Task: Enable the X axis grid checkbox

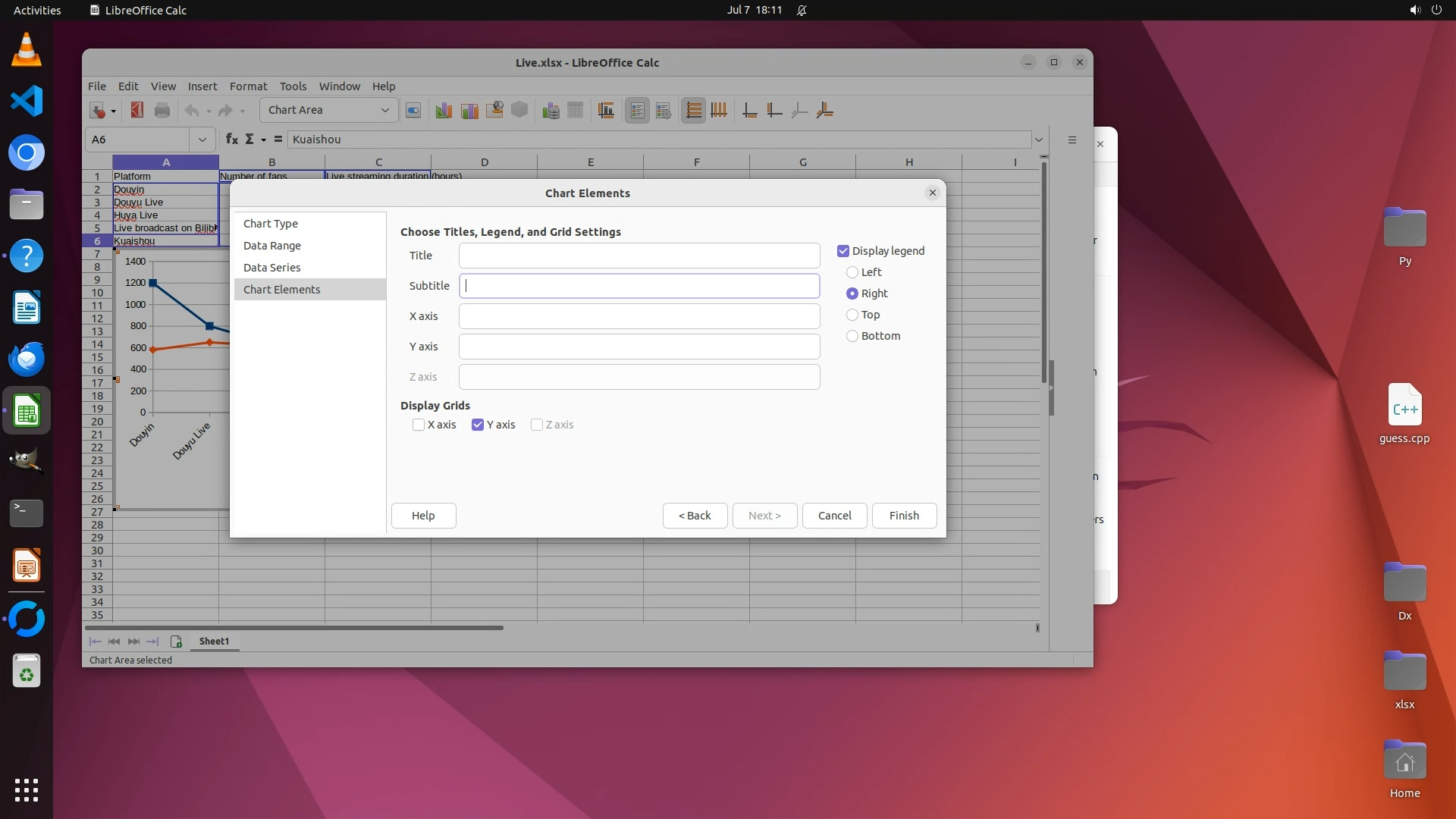Action: pyautogui.click(x=419, y=425)
